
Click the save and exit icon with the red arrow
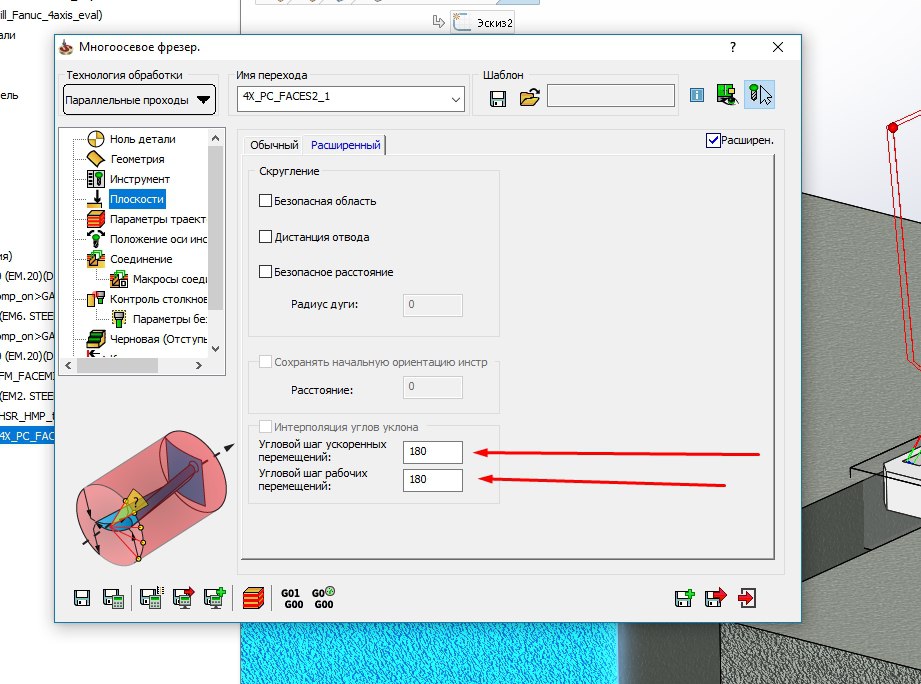[715, 598]
